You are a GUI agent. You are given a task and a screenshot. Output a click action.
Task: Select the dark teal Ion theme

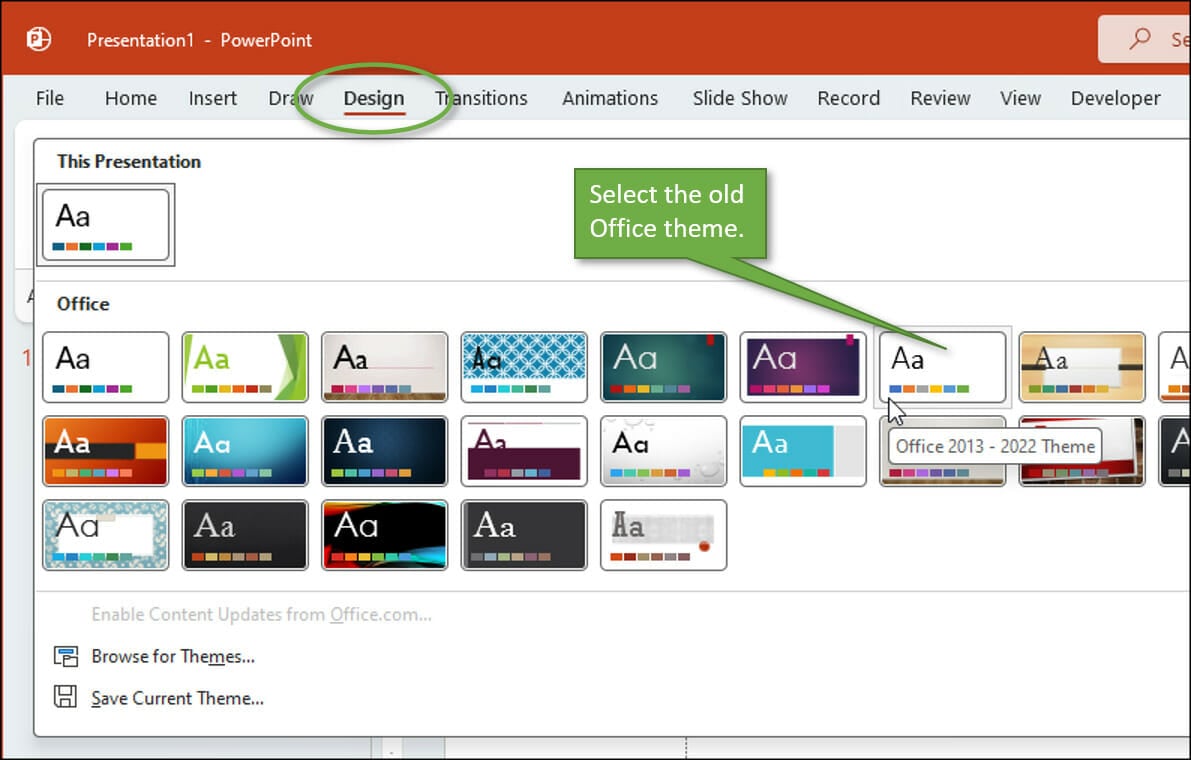663,367
